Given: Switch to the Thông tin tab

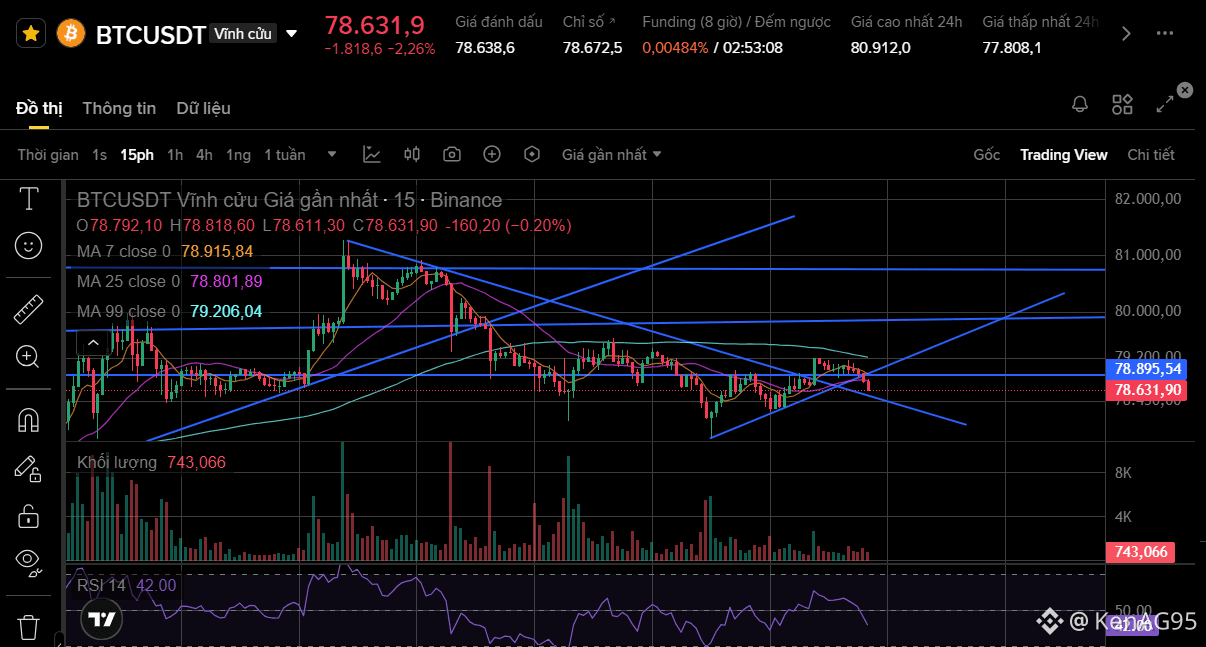Looking at the screenshot, I should (119, 108).
